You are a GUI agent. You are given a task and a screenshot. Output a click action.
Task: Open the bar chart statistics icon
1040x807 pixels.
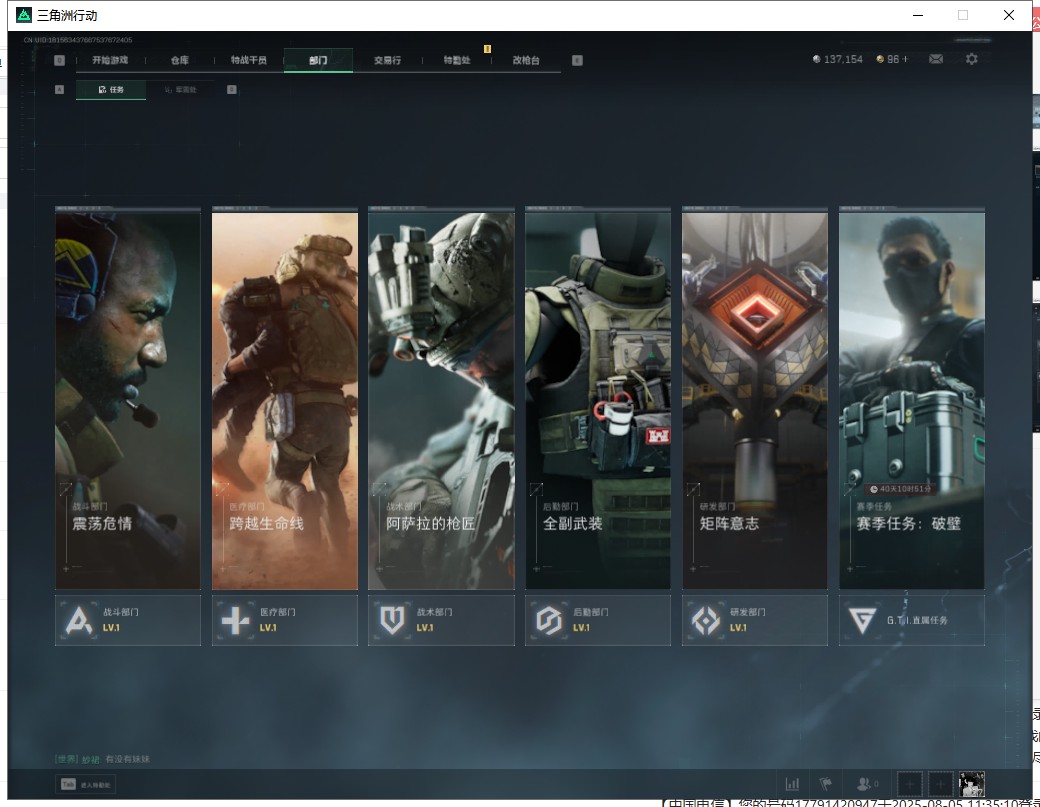[792, 784]
